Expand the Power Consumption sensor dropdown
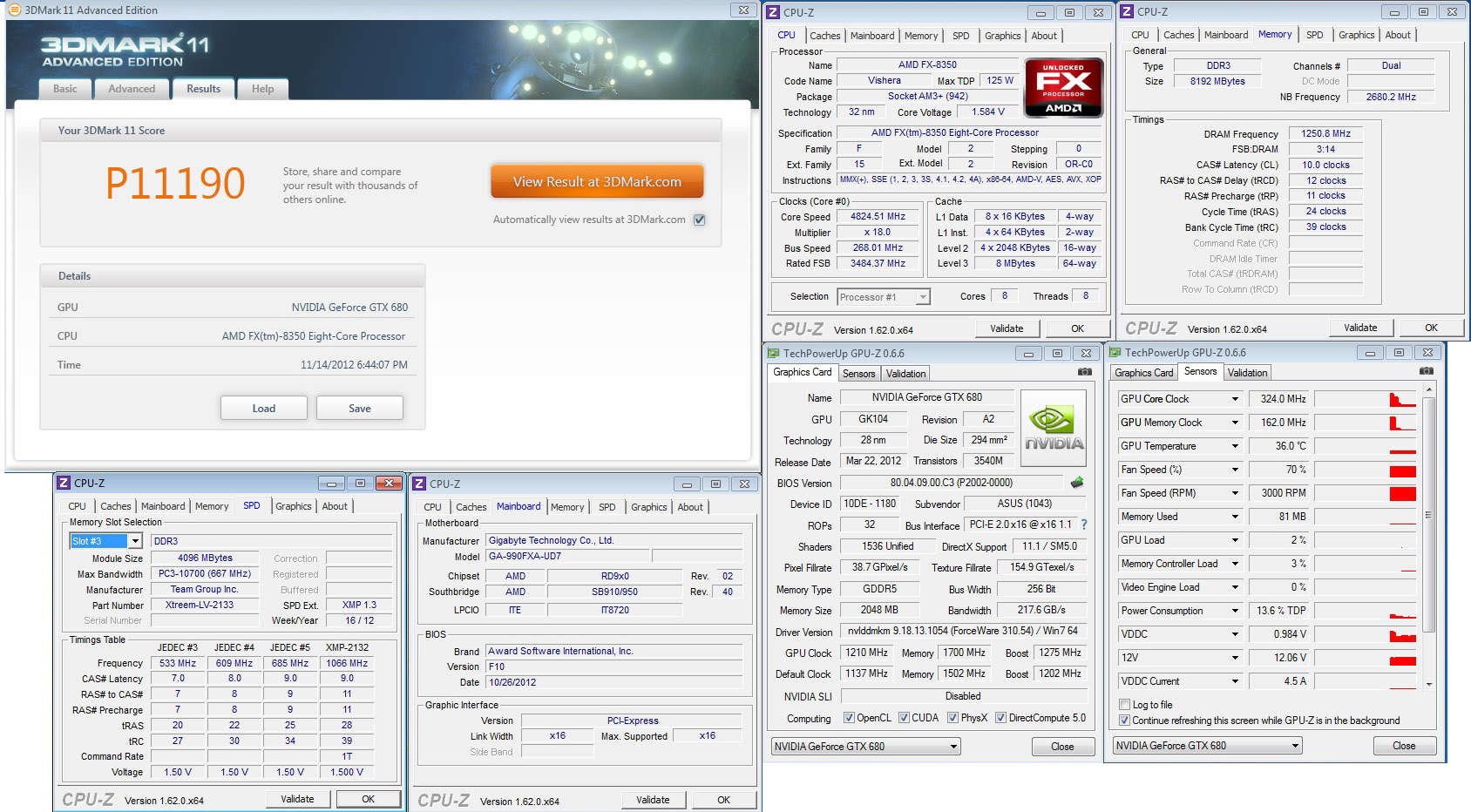 1235,611
